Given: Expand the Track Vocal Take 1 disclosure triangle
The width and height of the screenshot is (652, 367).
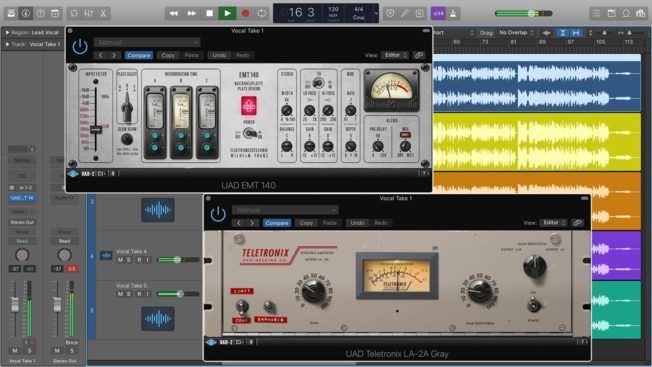Looking at the screenshot, I should coord(7,44).
